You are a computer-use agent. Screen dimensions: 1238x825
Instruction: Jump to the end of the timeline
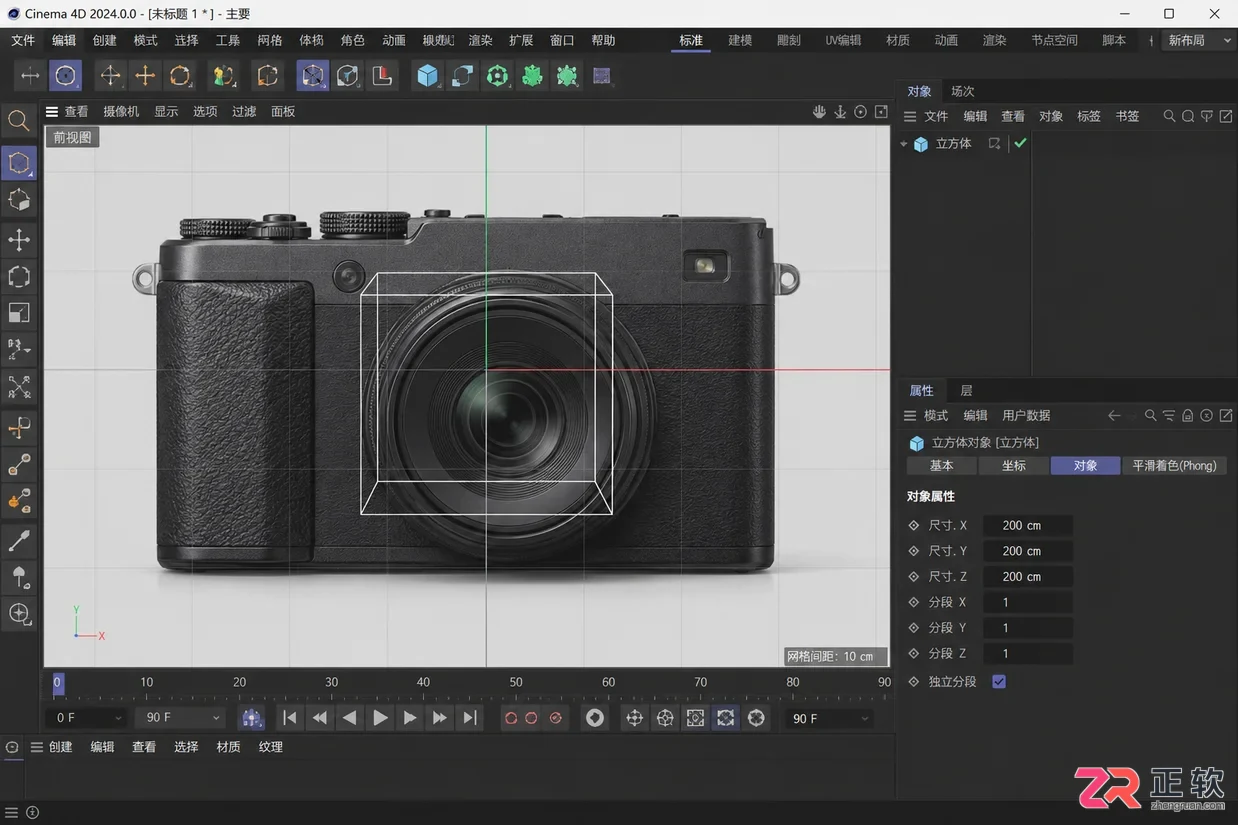(470, 718)
